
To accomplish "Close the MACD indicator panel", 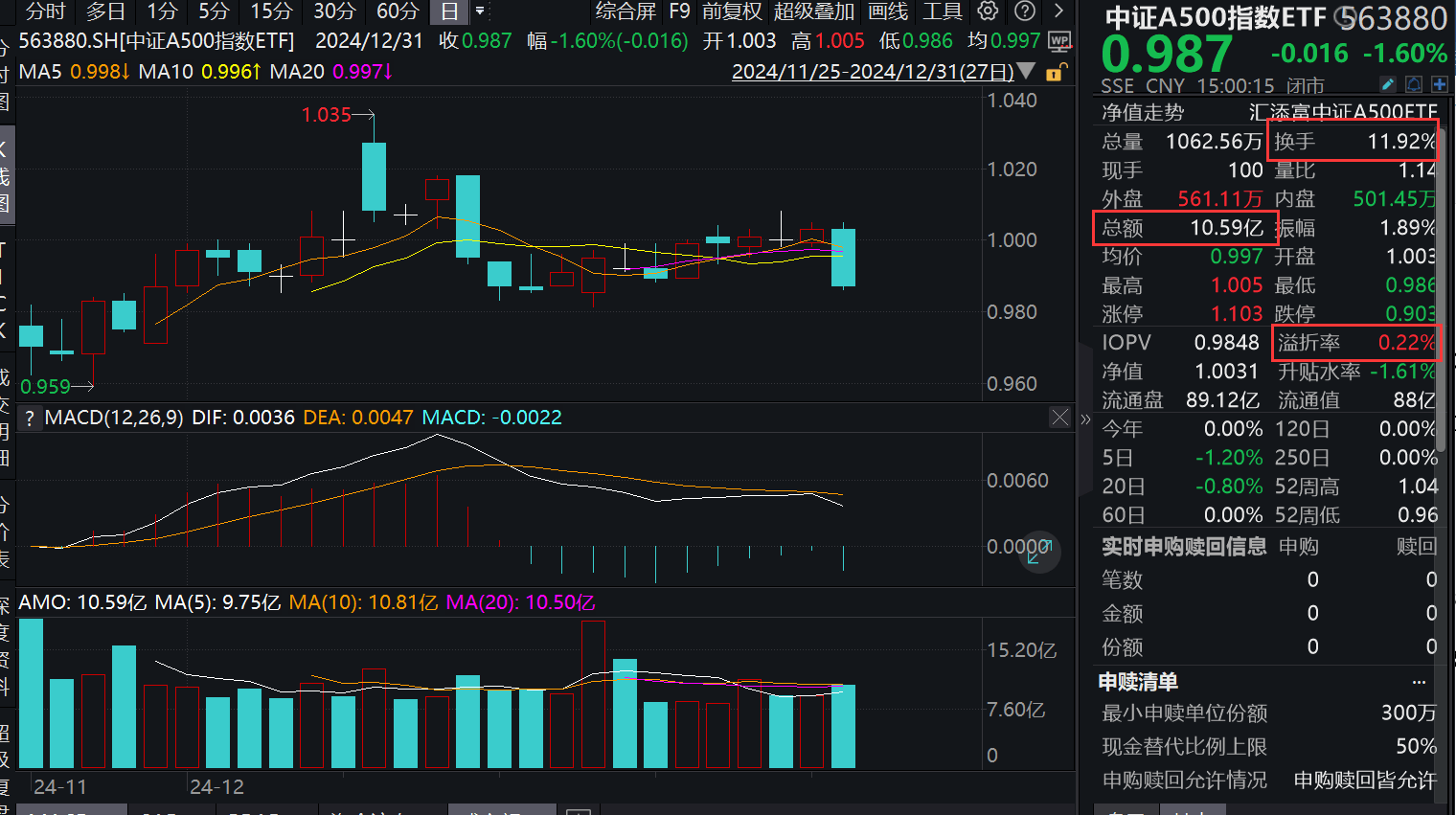I will pos(1059,418).
